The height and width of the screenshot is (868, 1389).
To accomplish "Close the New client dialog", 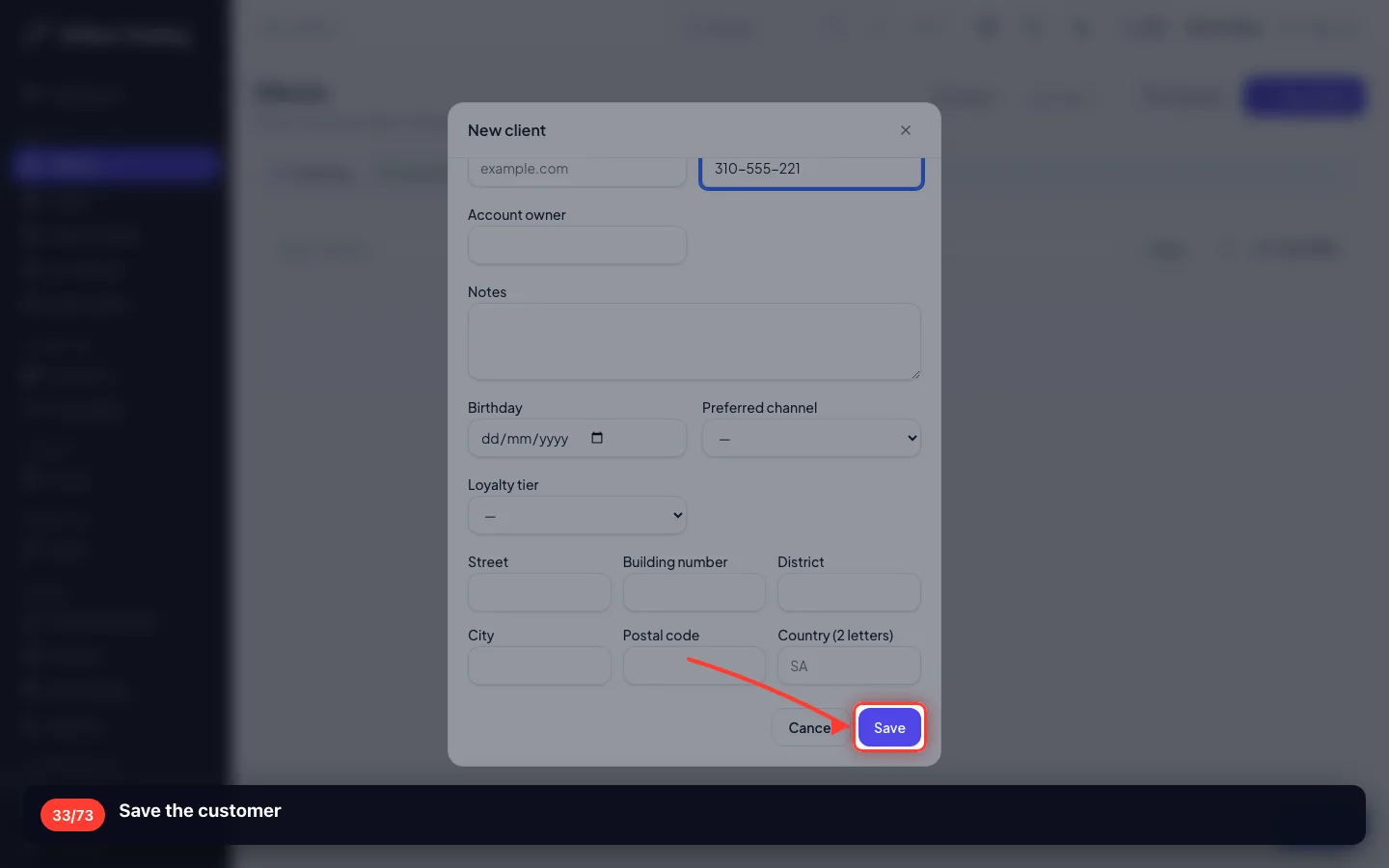I will [905, 130].
